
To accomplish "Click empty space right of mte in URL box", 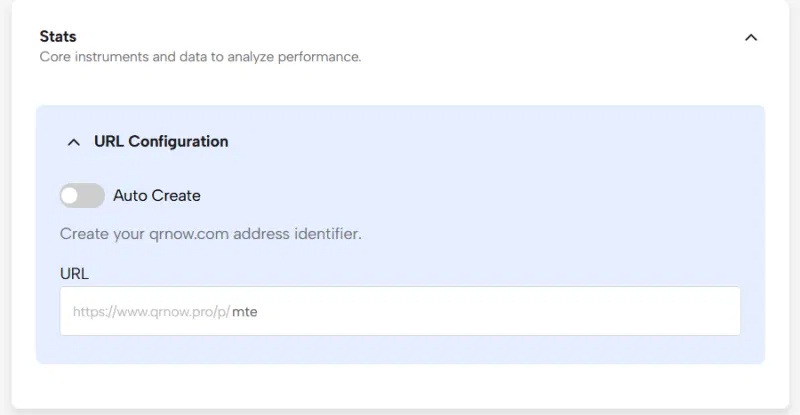I will [x=500, y=311].
